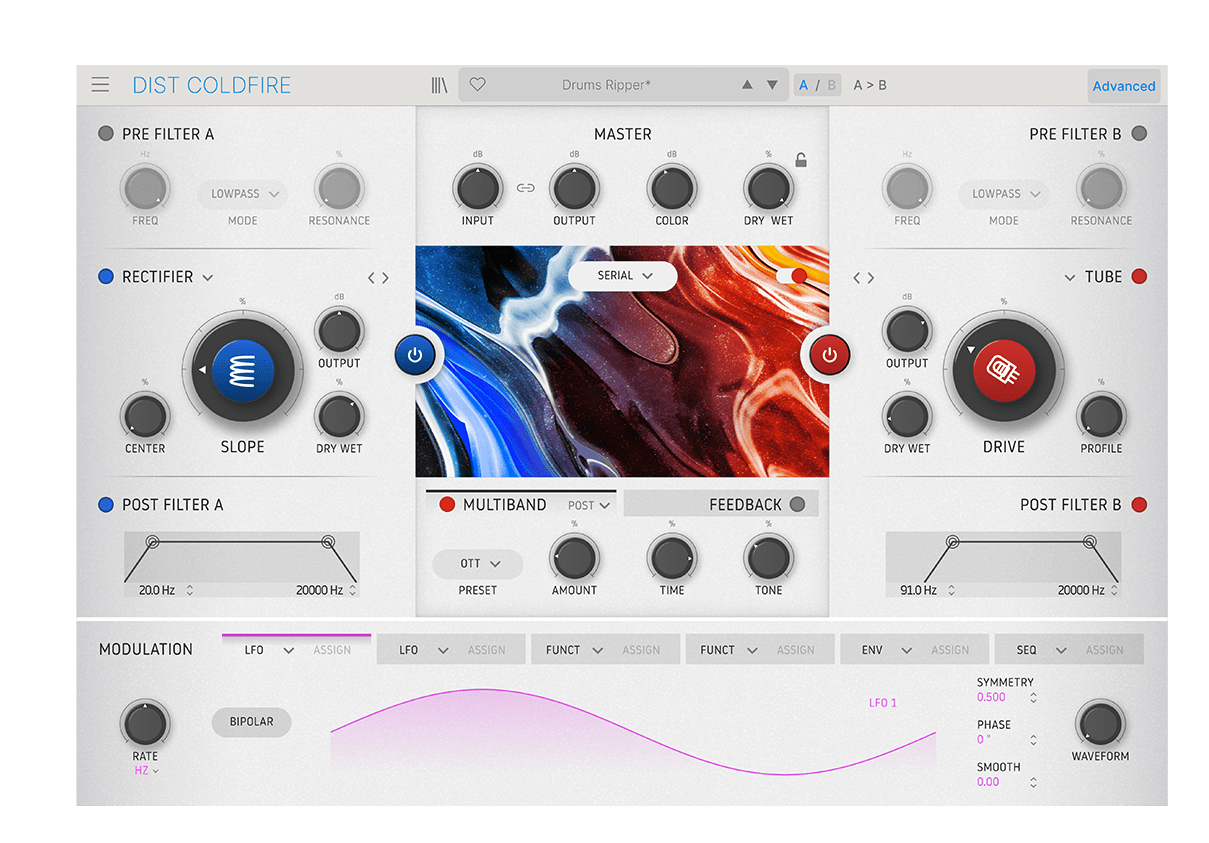Click the next preset arrow after Drums Ripper

tap(772, 85)
